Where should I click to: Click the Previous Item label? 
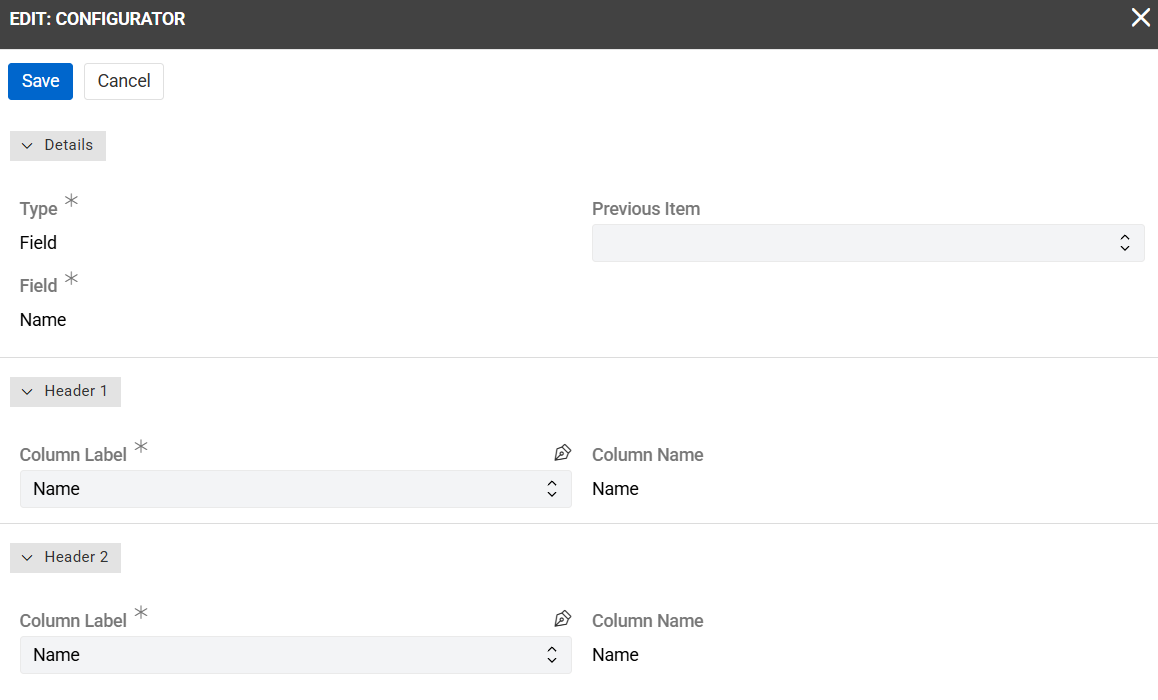646,209
